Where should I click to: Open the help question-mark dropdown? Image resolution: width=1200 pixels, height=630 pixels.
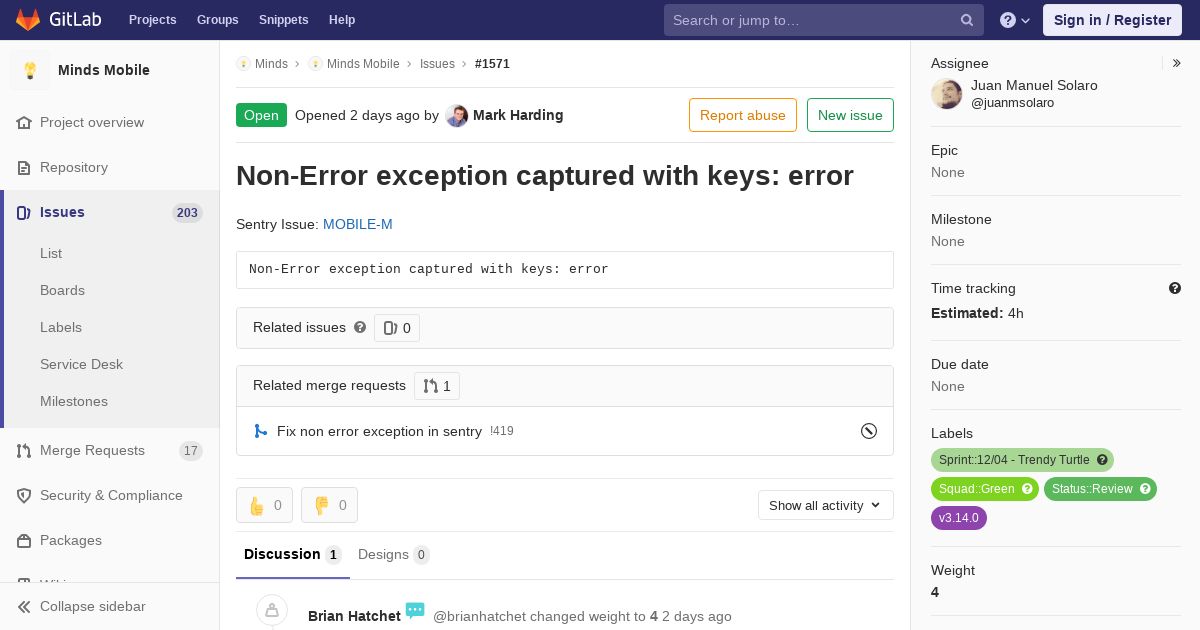pos(1015,20)
